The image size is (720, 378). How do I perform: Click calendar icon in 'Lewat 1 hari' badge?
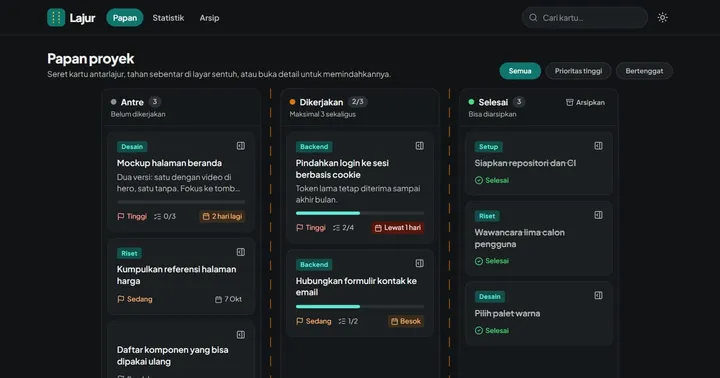pos(378,228)
